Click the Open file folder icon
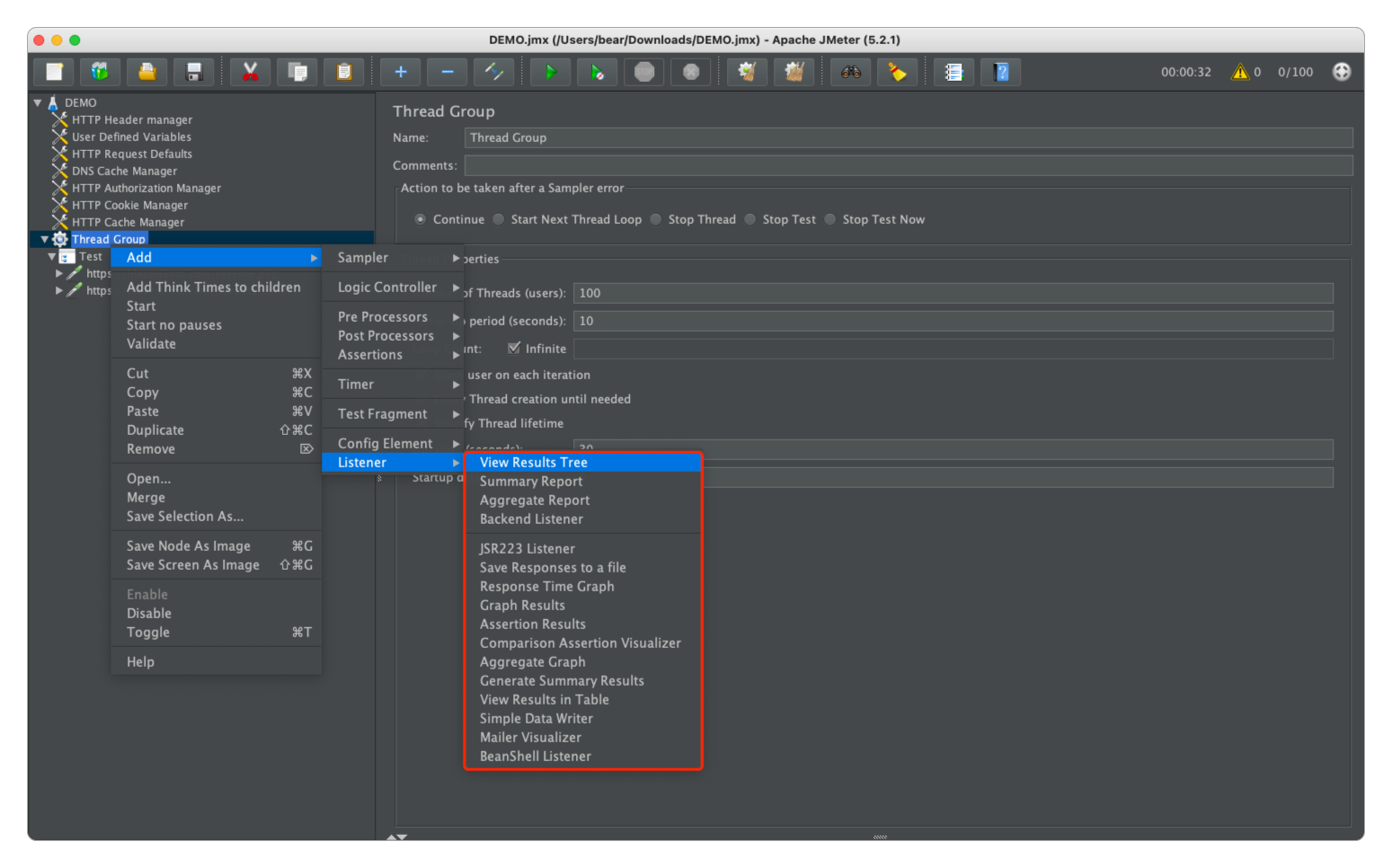 (x=146, y=72)
